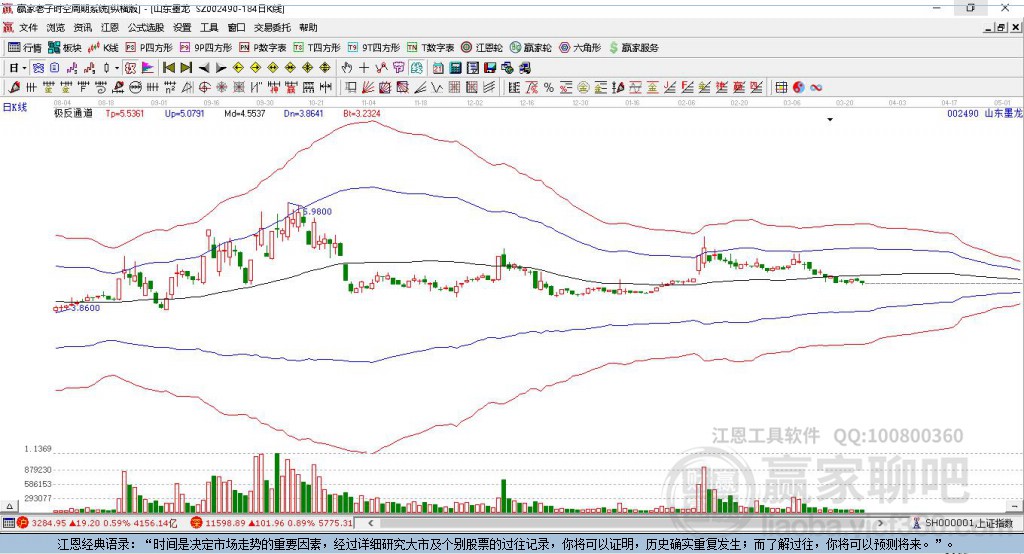Open the T数字表 tool
This screenshot has height=554, width=1024.
pyautogui.click(x=430, y=48)
